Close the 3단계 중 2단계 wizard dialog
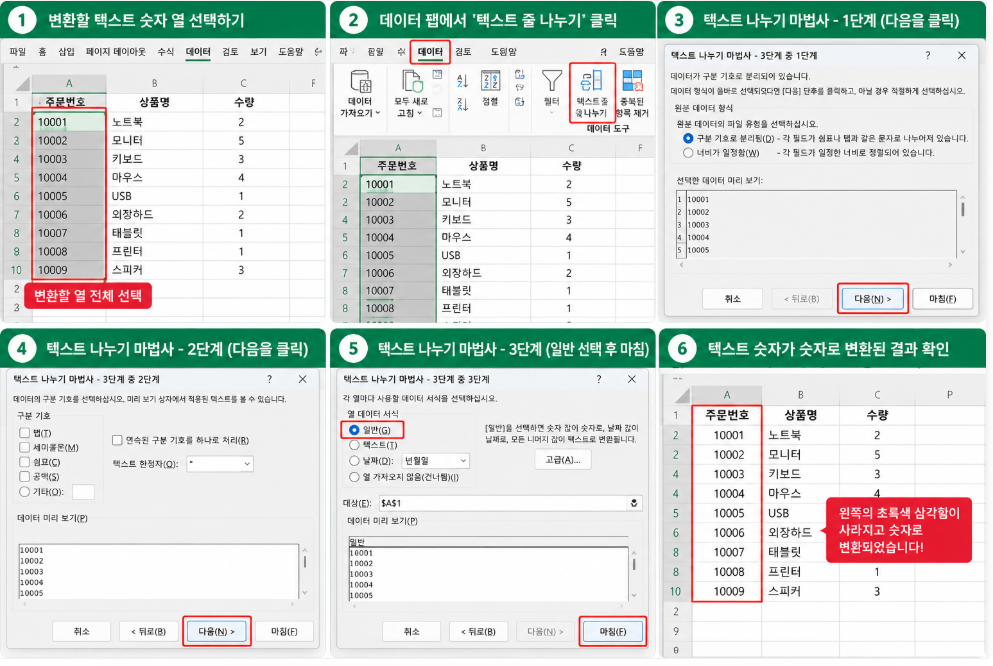The image size is (993, 666). (303, 379)
